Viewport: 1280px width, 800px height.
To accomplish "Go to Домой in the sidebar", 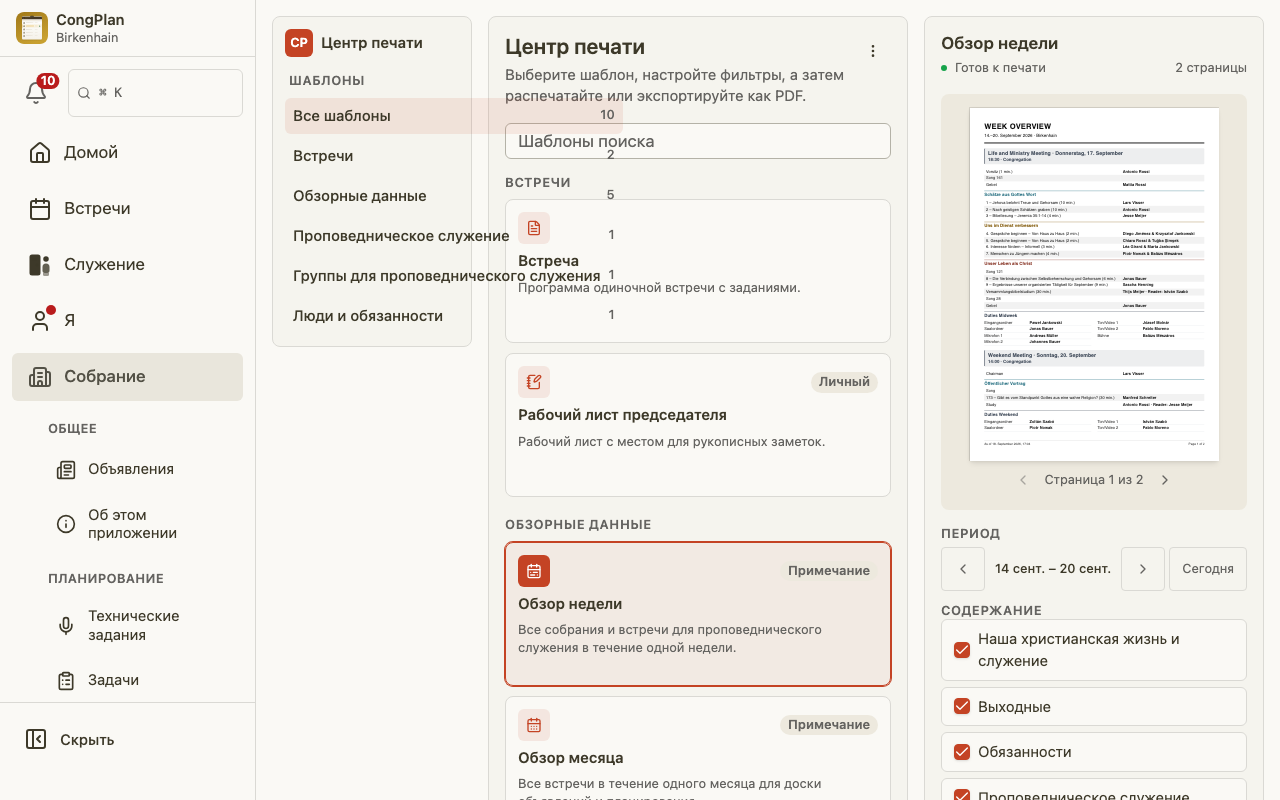I will click(127, 153).
